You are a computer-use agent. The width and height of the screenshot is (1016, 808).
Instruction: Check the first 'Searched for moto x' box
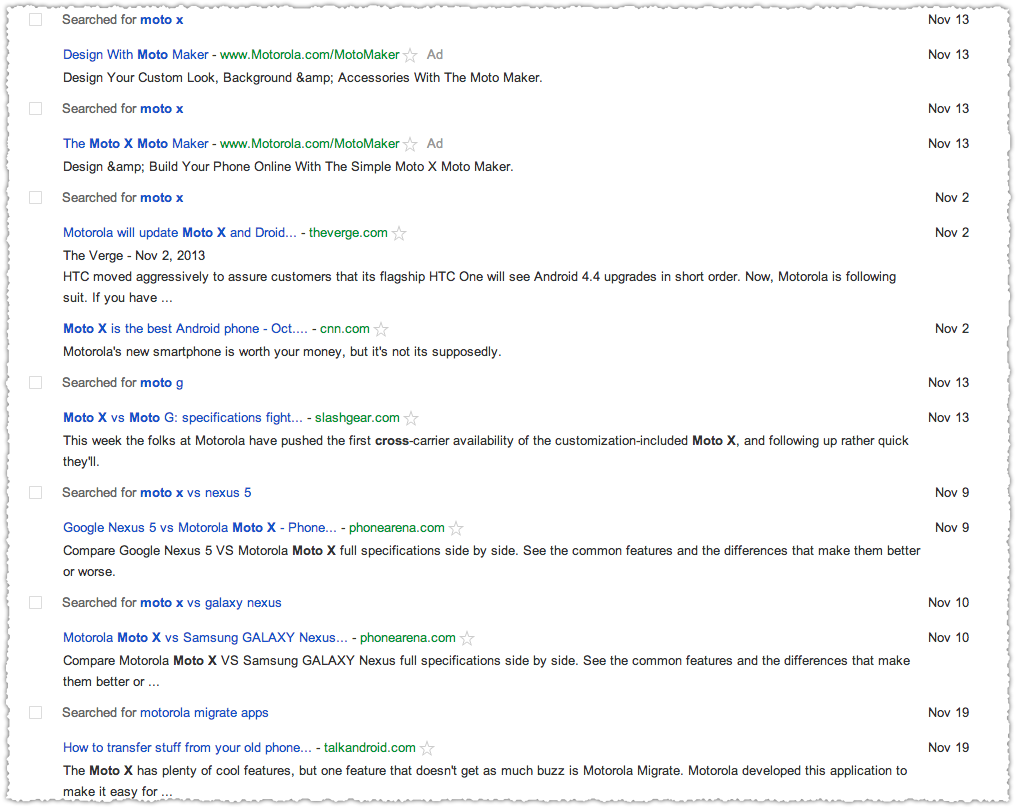click(x=36, y=19)
